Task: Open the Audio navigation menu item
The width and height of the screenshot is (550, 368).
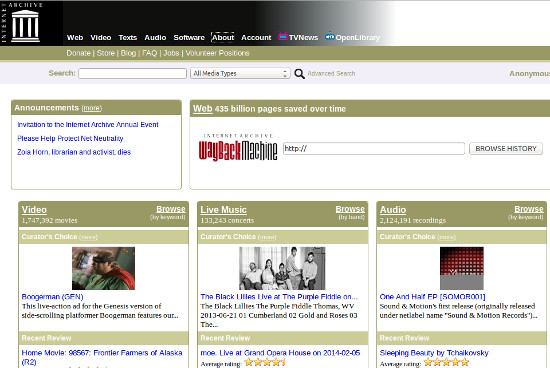Action: click(155, 38)
